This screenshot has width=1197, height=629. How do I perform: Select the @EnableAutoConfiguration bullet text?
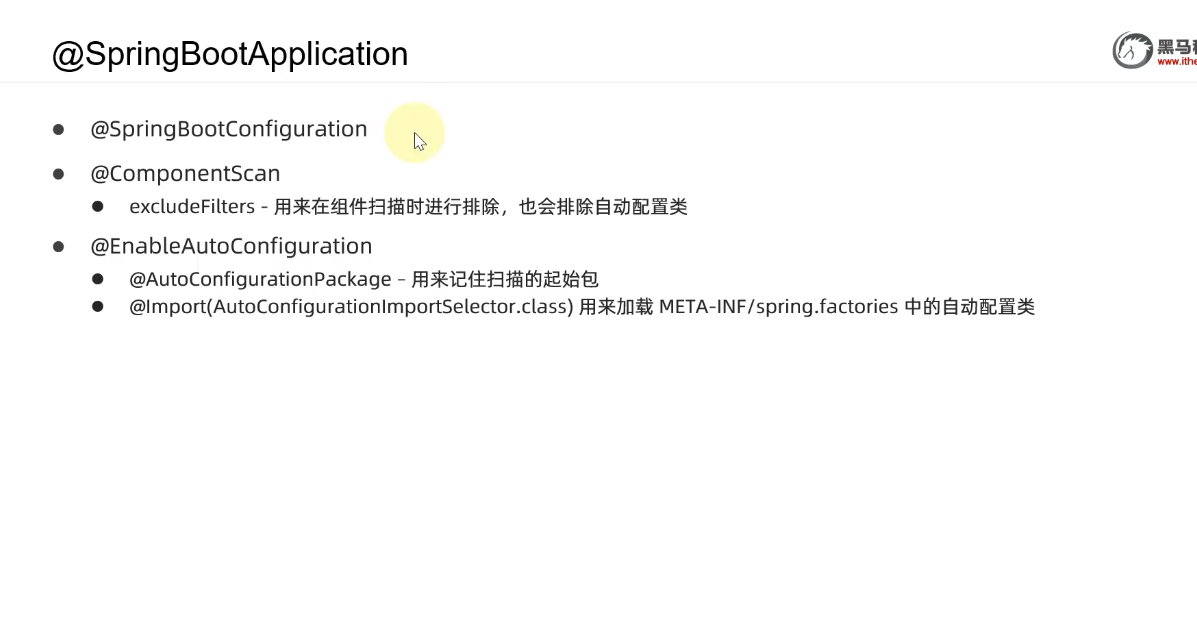[x=231, y=246]
